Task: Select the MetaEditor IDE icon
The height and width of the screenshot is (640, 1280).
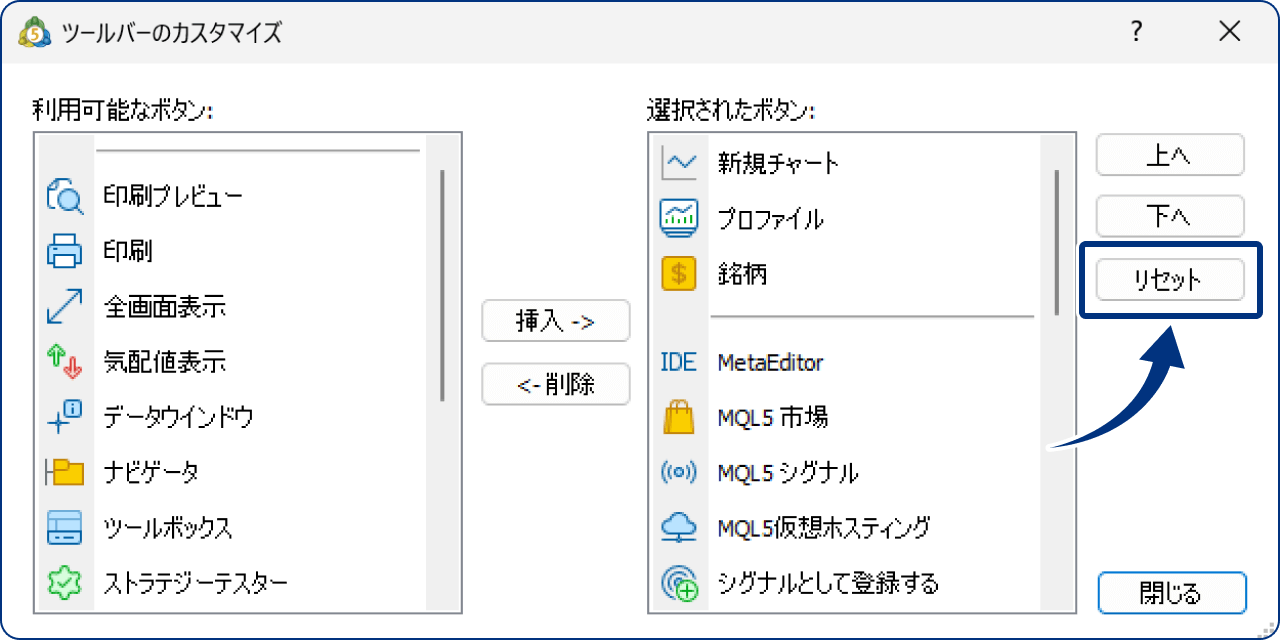Action: coord(677,362)
